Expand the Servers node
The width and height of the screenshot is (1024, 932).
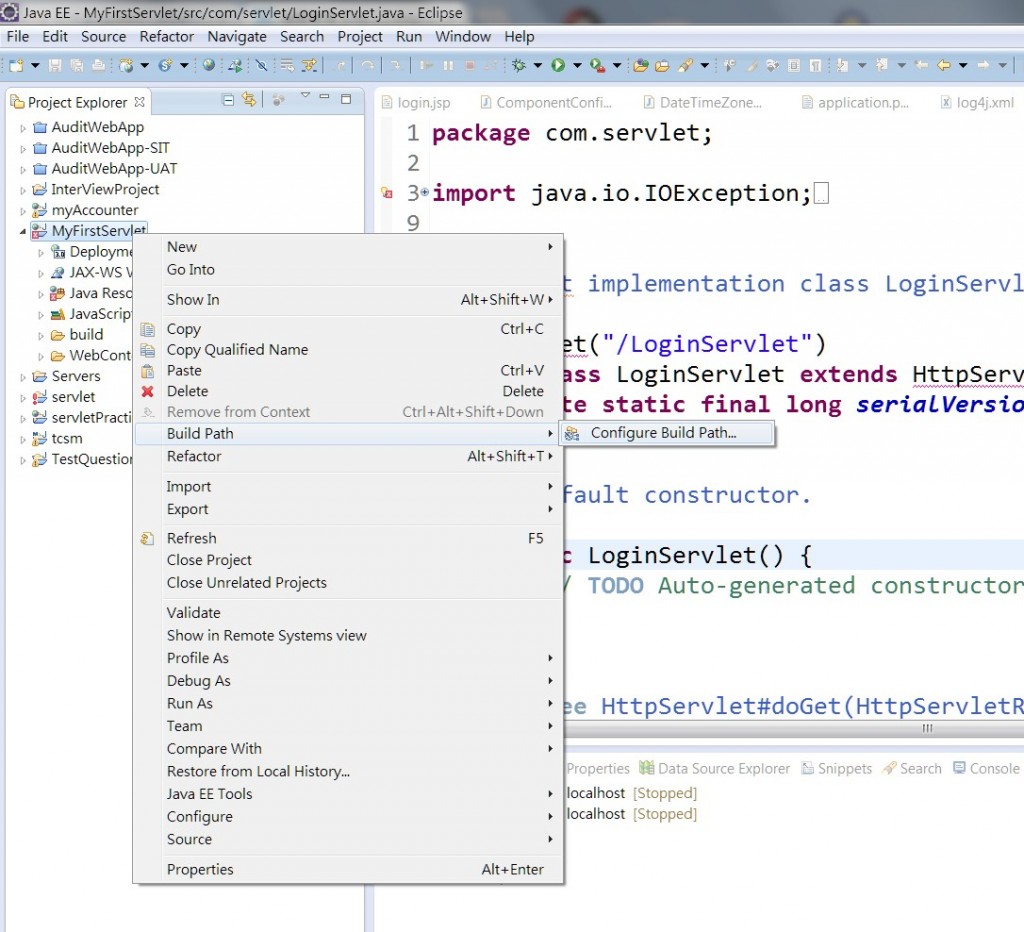[x=23, y=378]
